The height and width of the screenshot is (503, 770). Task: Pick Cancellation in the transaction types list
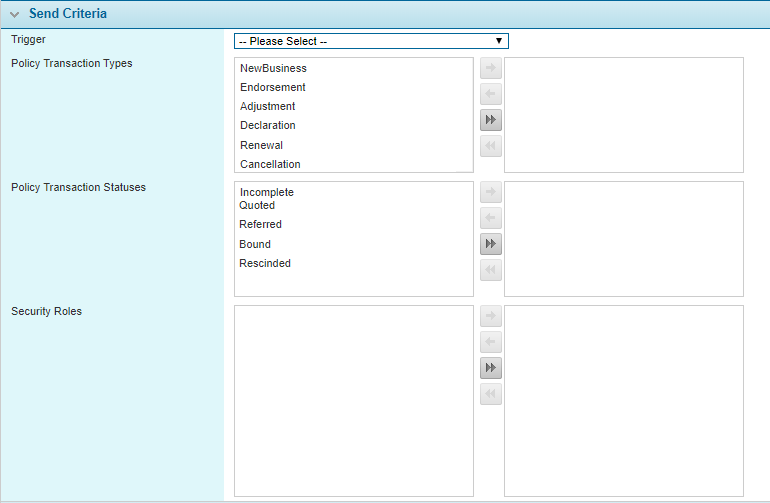click(x=270, y=164)
